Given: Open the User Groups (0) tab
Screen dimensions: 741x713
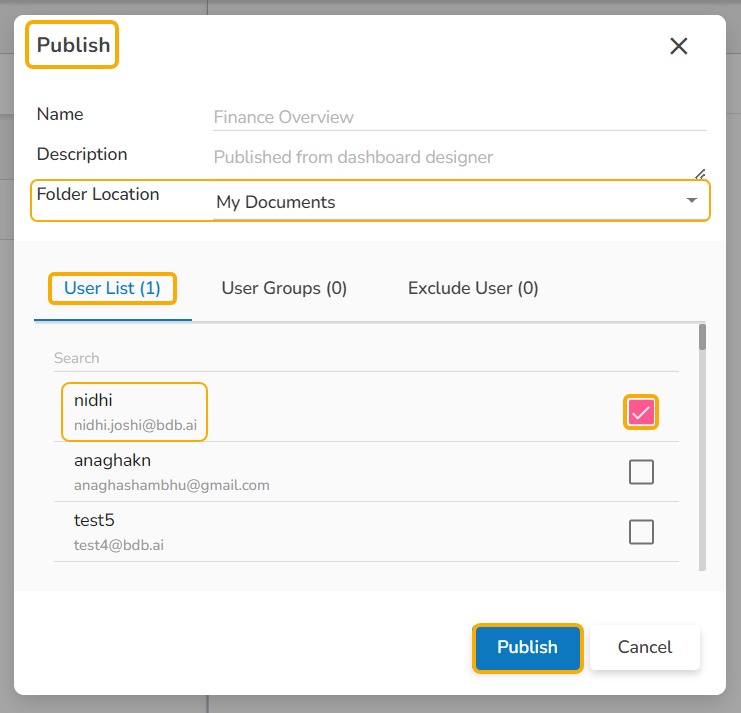Looking at the screenshot, I should point(284,288).
